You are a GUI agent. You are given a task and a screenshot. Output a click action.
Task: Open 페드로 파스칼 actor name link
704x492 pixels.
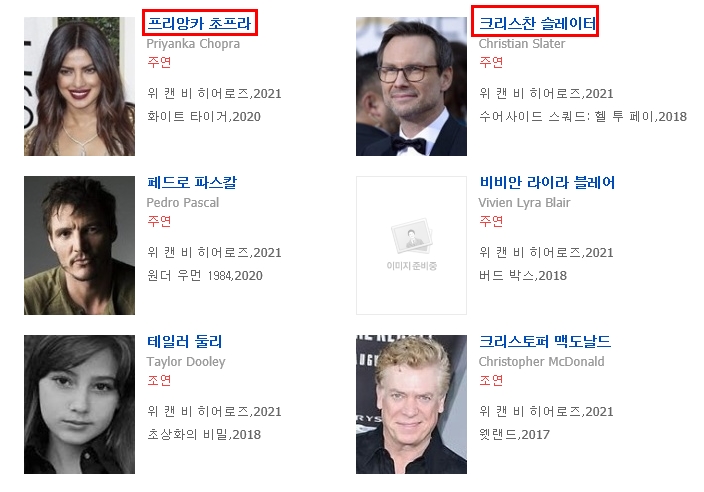192,182
